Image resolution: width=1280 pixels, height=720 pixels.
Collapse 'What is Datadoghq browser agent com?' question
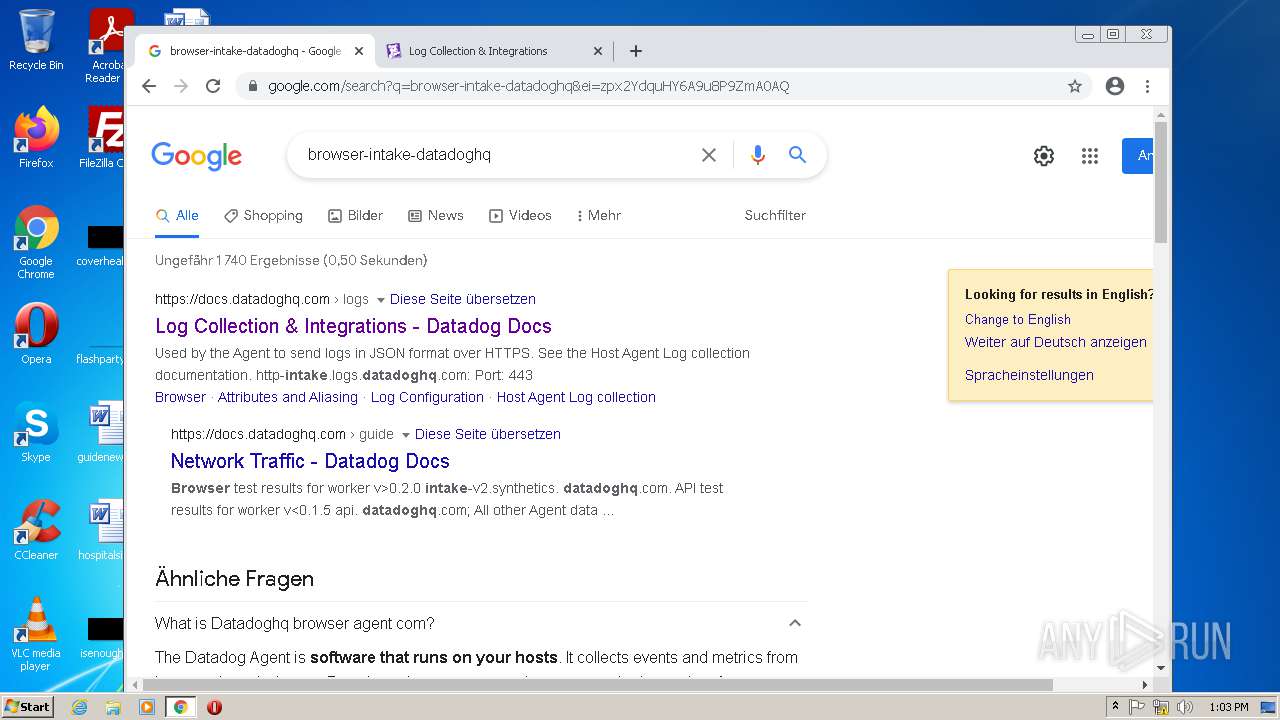[795, 623]
